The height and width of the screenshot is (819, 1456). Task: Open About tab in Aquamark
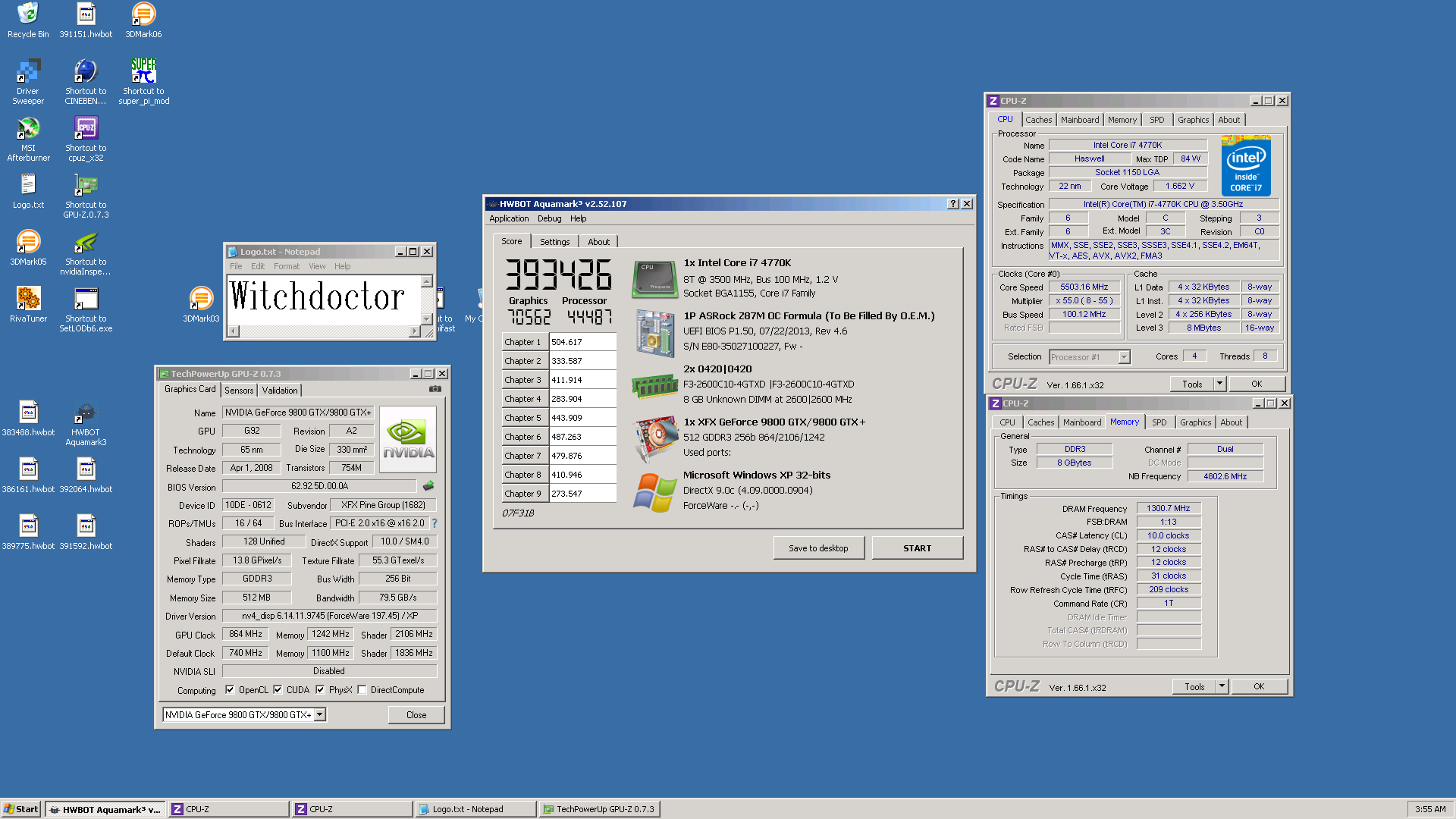598,242
